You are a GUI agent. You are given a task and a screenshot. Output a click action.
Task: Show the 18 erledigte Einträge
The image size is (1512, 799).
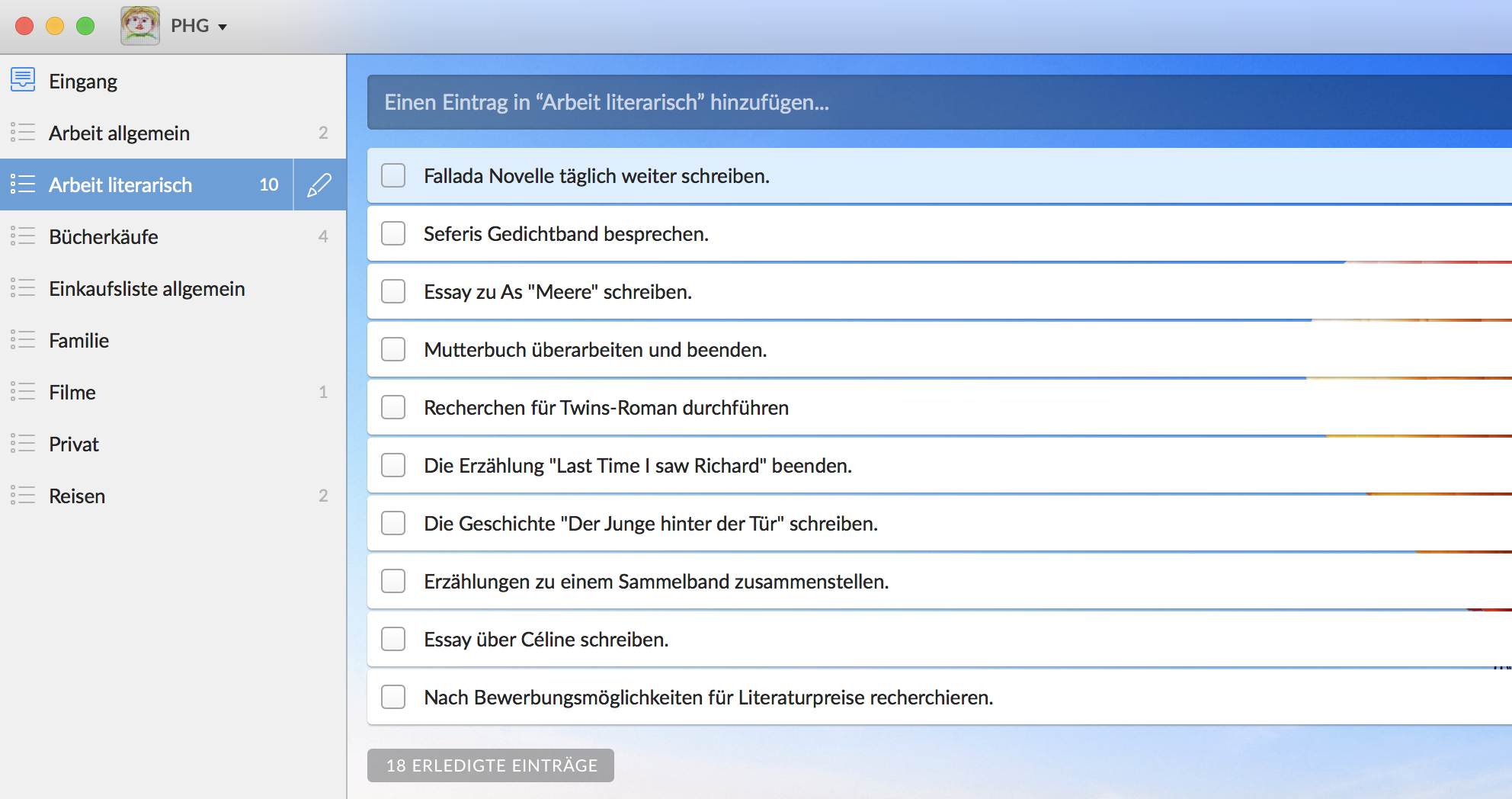(x=491, y=765)
